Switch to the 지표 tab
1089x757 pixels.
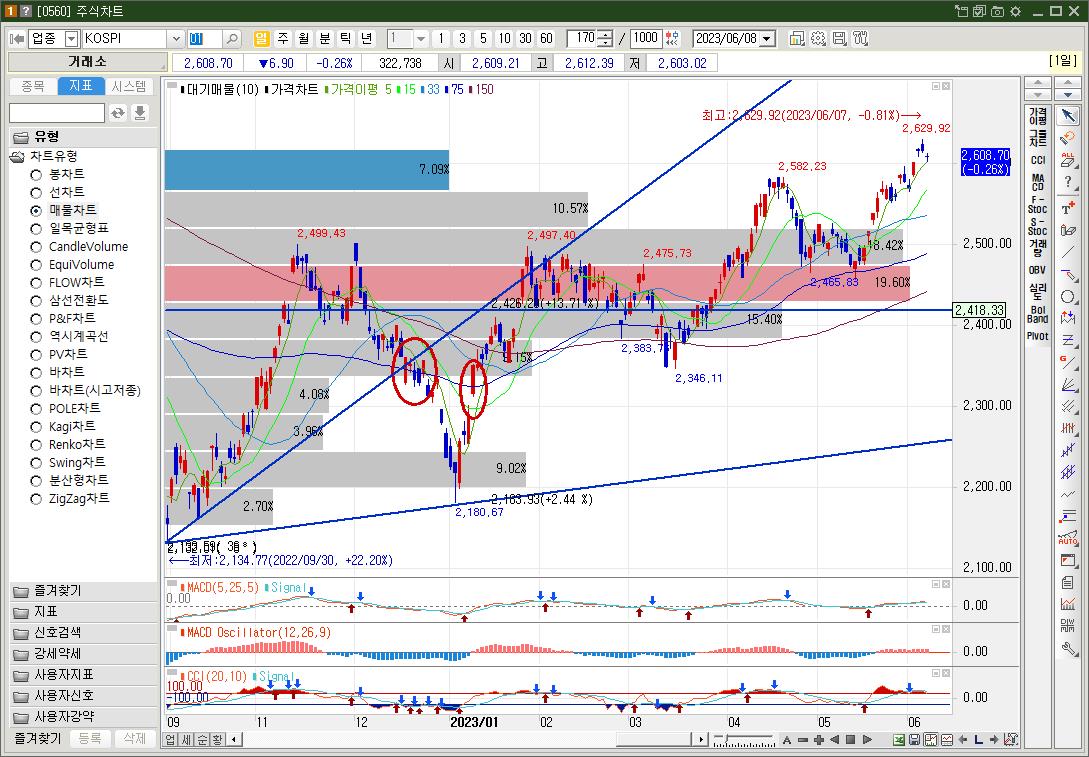[81, 86]
